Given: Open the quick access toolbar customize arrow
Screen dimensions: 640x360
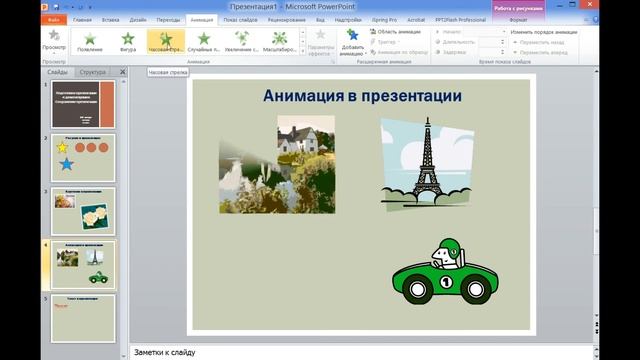Looking at the screenshot, I should 91,7.
